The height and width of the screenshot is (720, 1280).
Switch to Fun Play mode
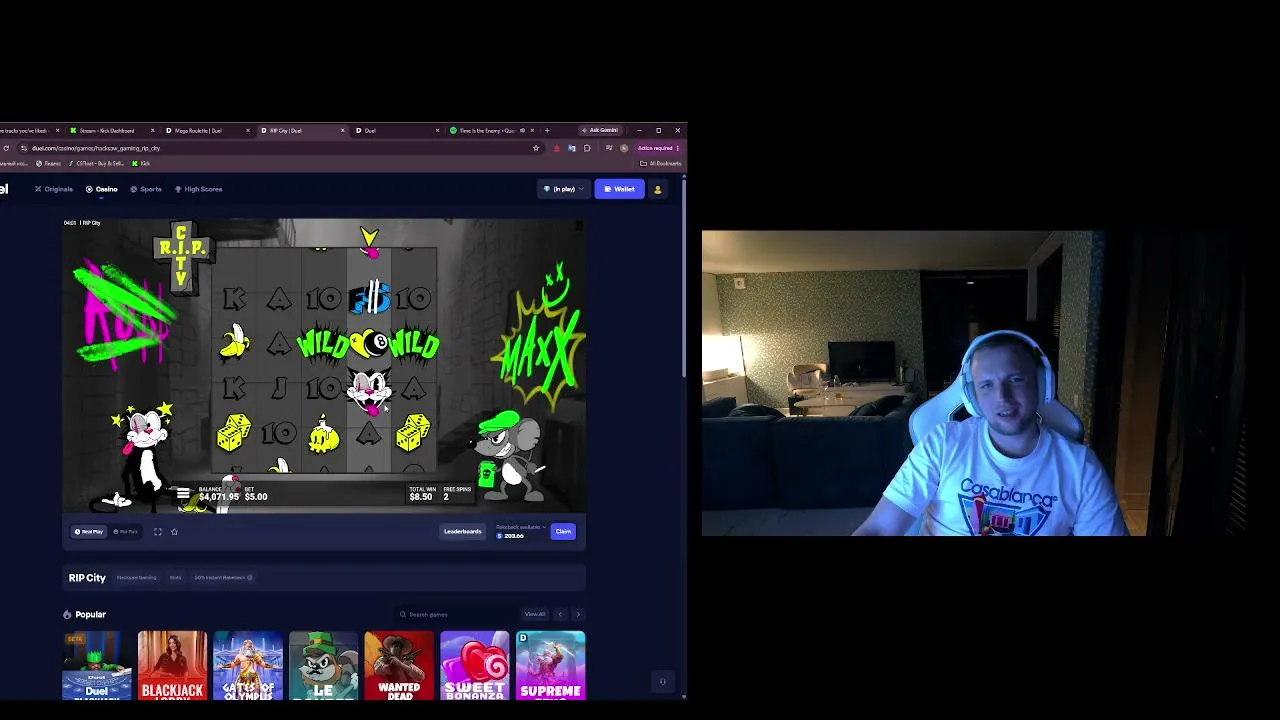coord(125,532)
